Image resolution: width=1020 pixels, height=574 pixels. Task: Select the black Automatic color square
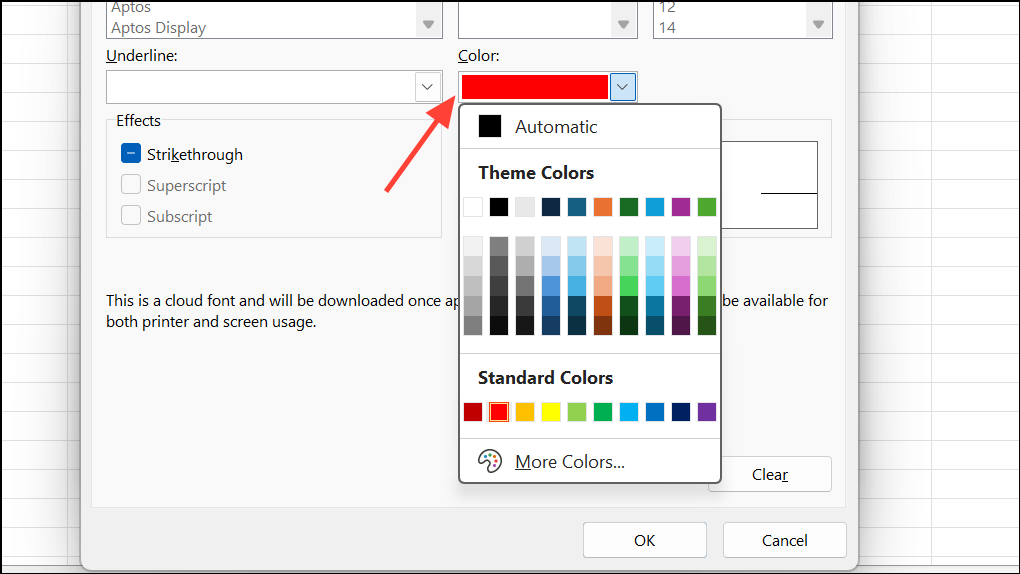[490, 126]
